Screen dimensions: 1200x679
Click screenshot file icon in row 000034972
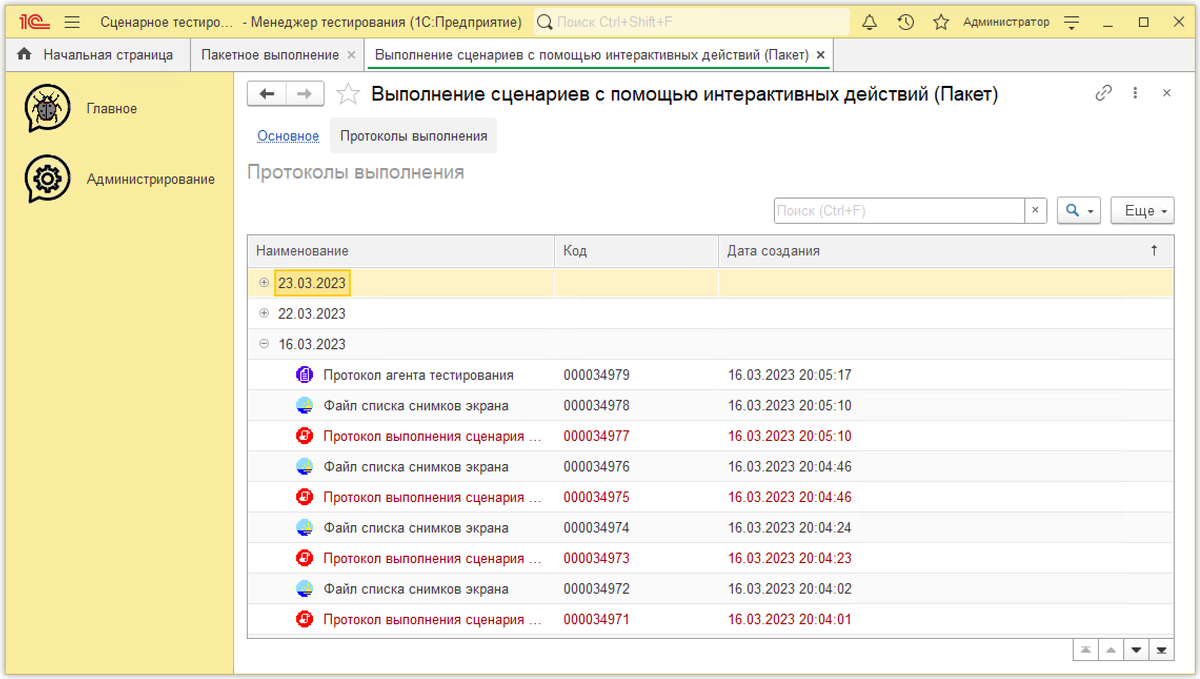pyautogui.click(x=305, y=589)
